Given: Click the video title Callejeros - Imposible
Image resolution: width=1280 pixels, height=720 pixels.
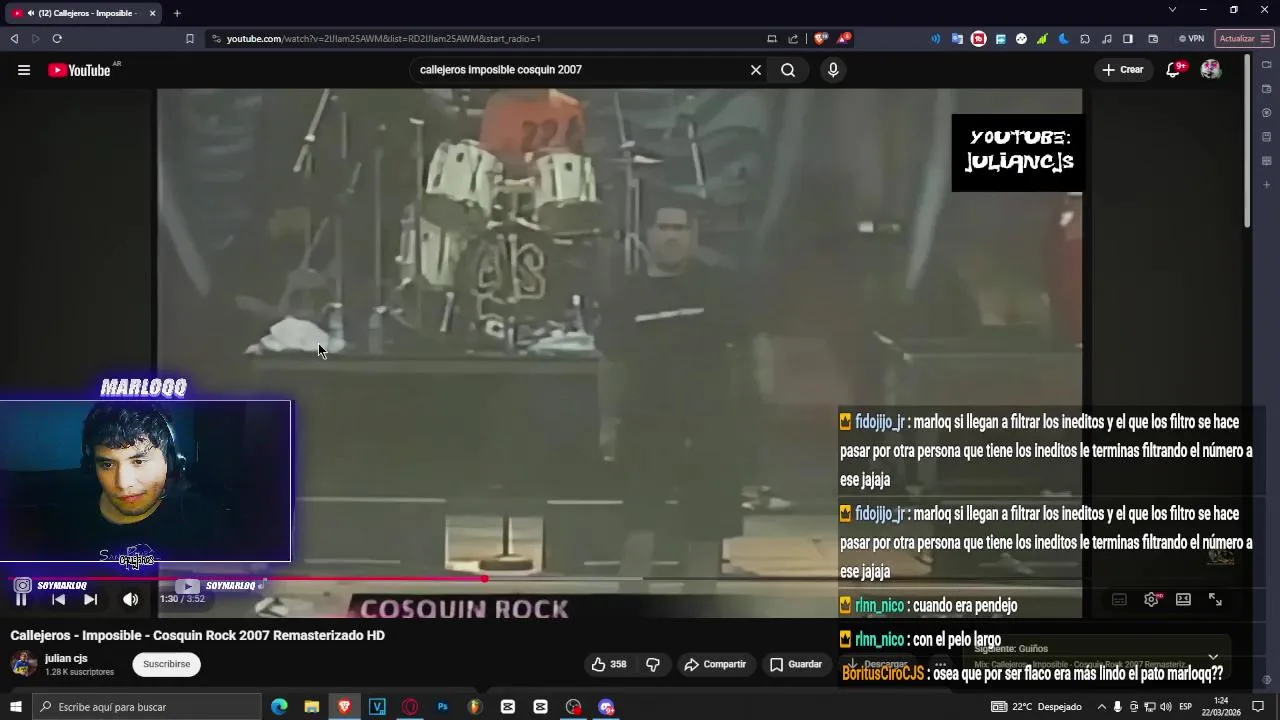Looking at the screenshot, I should [x=197, y=635].
